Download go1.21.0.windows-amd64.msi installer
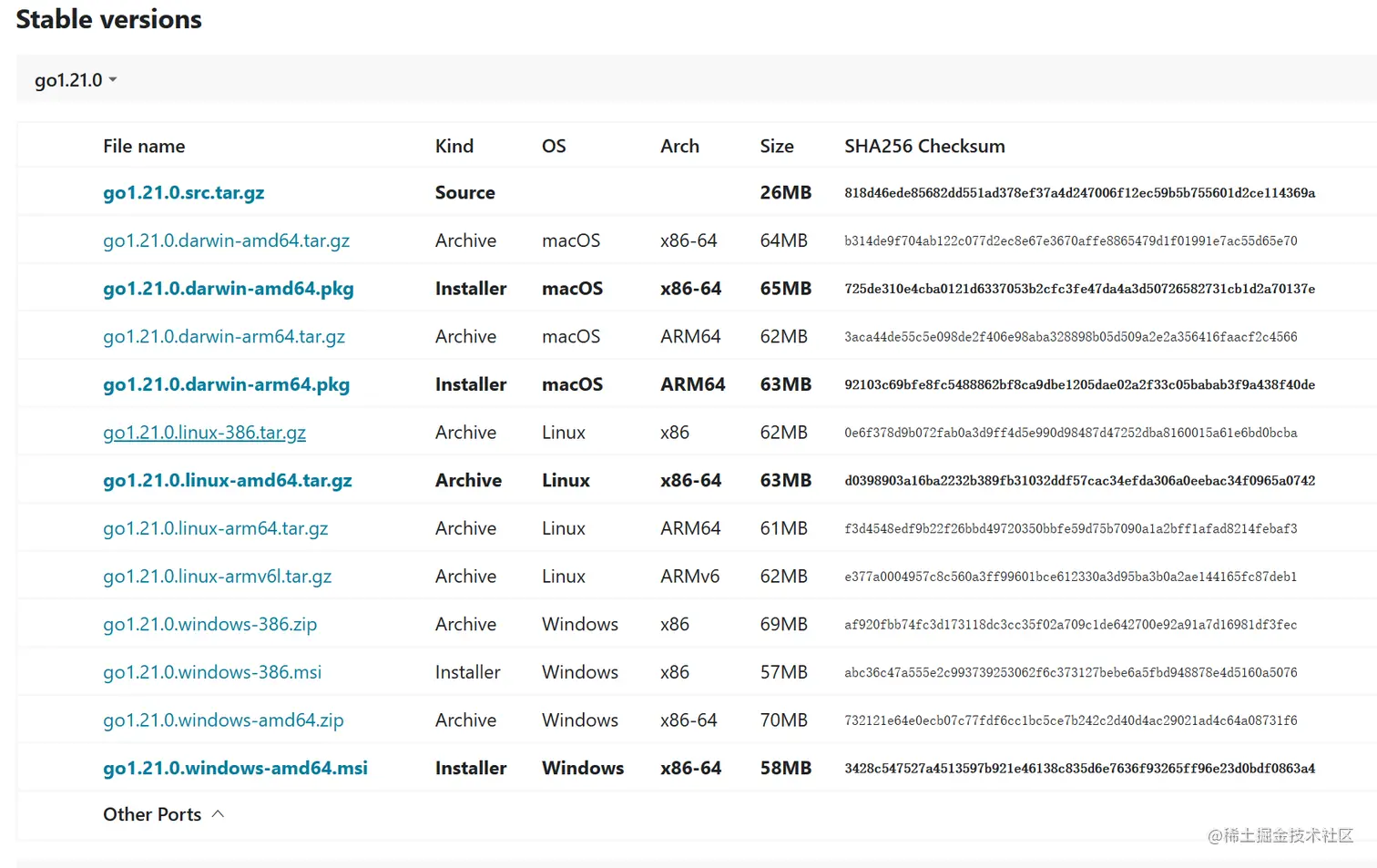Image resolution: width=1377 pixels, height=868 pixels. (x=236, y=768)
